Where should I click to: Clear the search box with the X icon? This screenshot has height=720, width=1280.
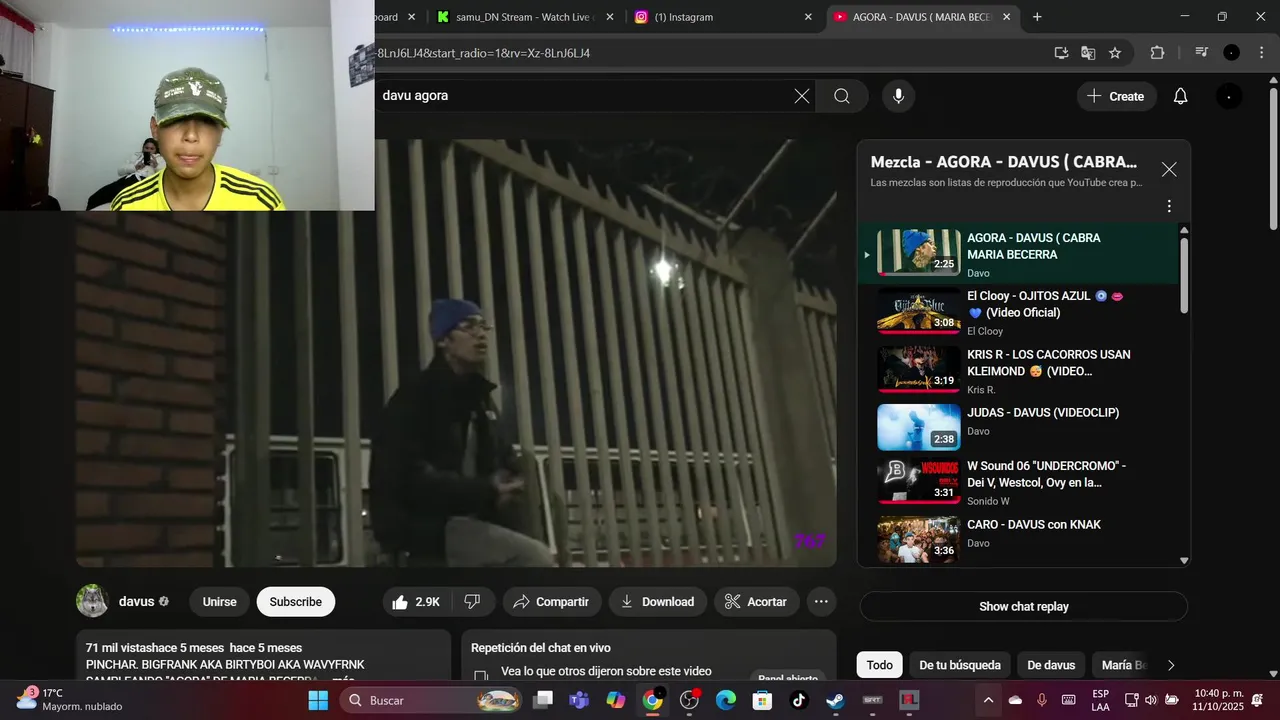802,96
